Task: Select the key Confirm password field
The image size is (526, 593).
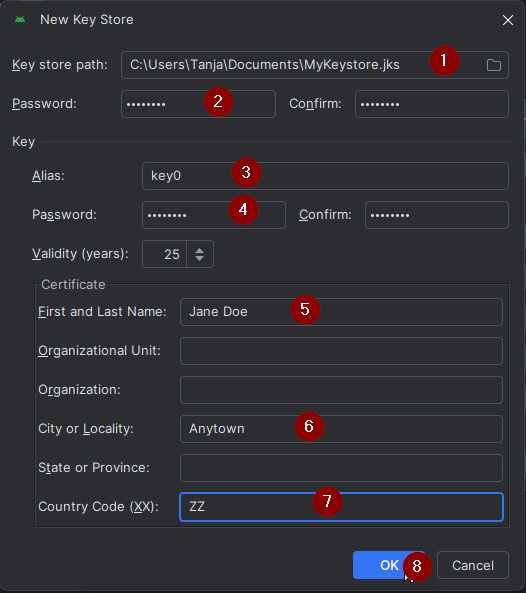Action: click(x=437, y=215)
